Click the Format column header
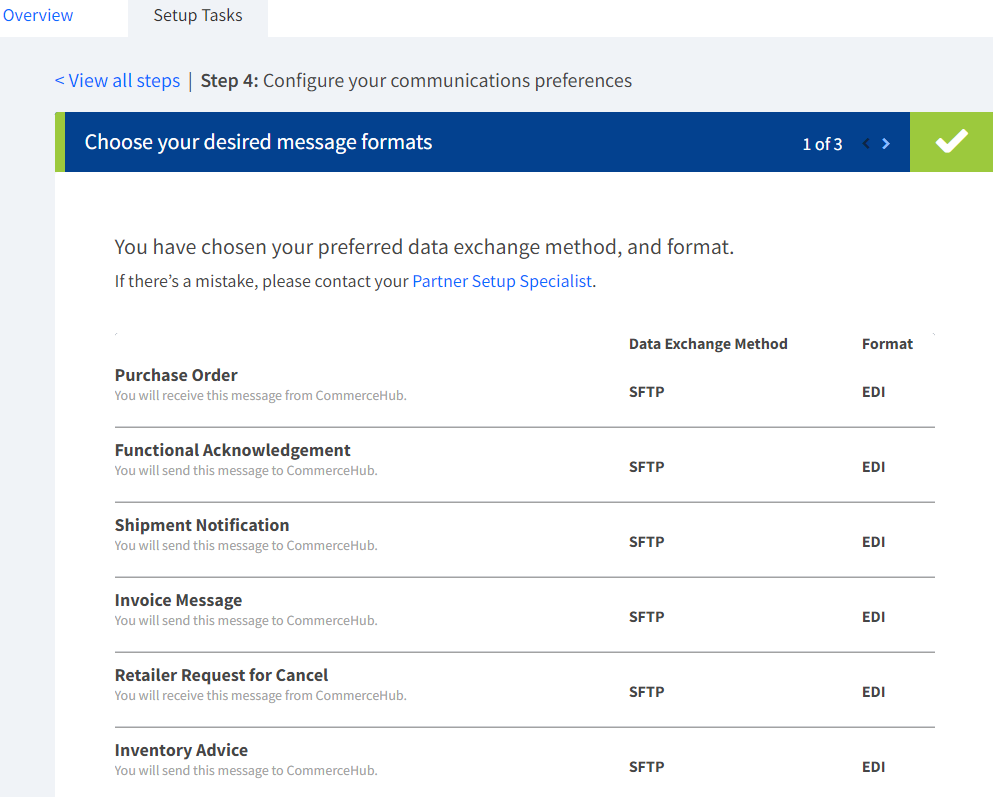This screenshot has width=993, height=797. tap(887, 344)
